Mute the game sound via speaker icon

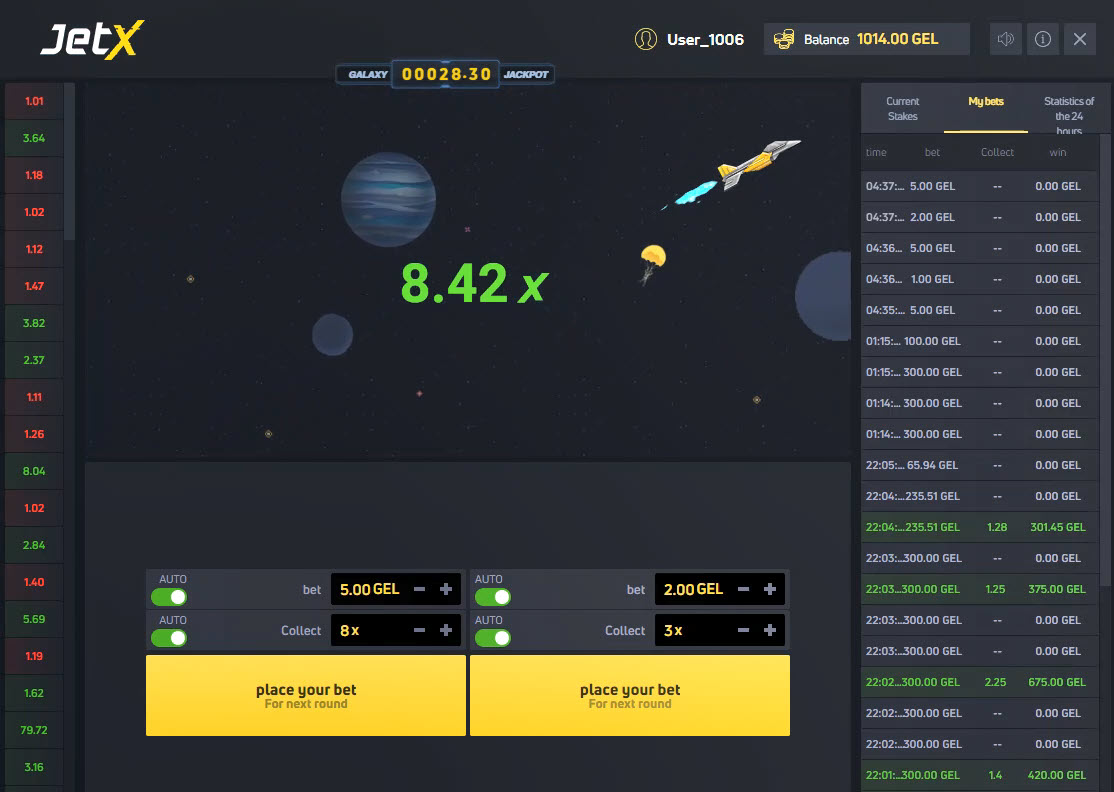pos(1006,39)
